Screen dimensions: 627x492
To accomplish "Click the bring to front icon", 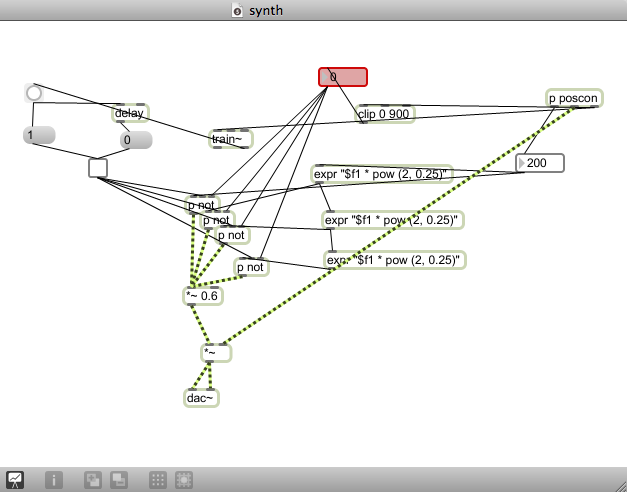I will tap(93, 480).
